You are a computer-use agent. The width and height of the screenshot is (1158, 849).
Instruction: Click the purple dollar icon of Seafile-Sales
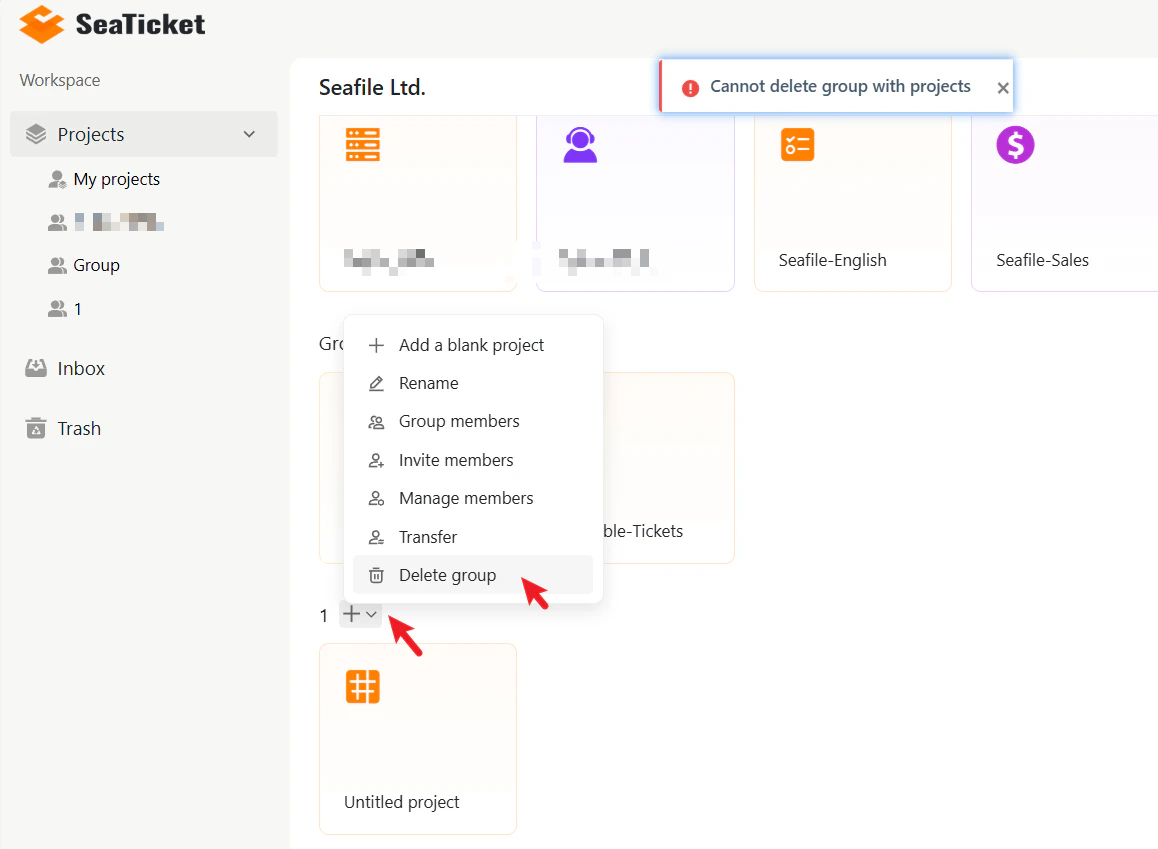1015,145
